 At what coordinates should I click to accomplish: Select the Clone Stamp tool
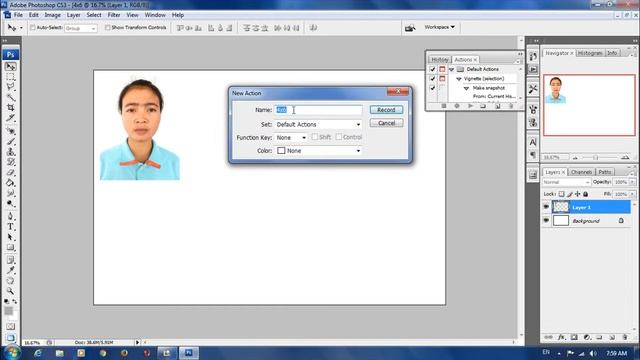pos(11,152)
